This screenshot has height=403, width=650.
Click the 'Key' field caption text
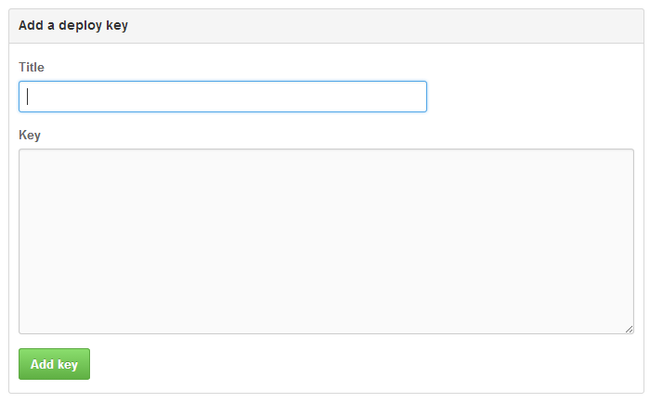tap(29, 135)
